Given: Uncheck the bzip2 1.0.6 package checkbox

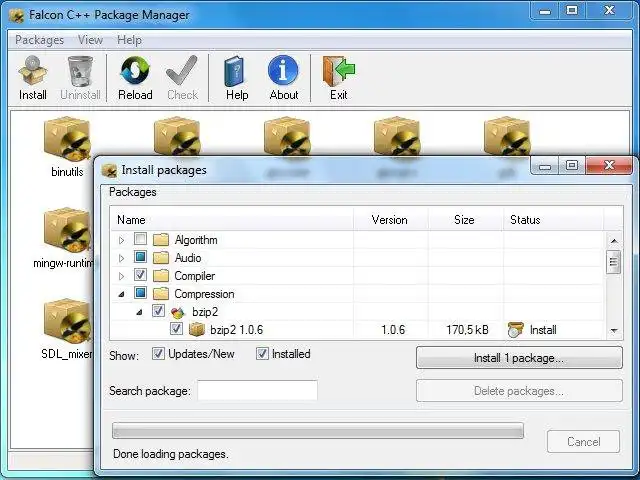Looking at the screenshot, I should pyautogui.click(x=176, y=329).
